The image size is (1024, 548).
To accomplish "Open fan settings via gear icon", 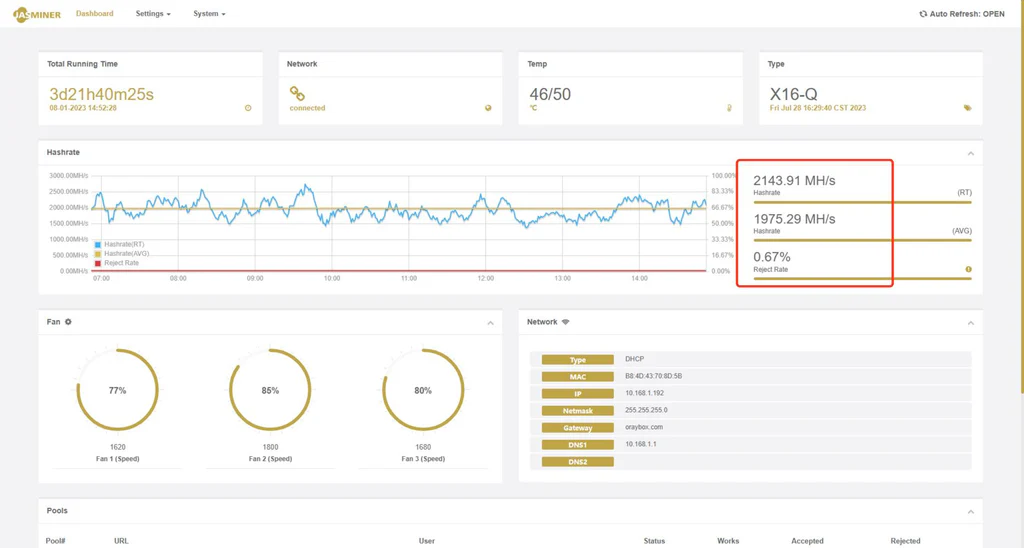I will [x=68, y=322].
